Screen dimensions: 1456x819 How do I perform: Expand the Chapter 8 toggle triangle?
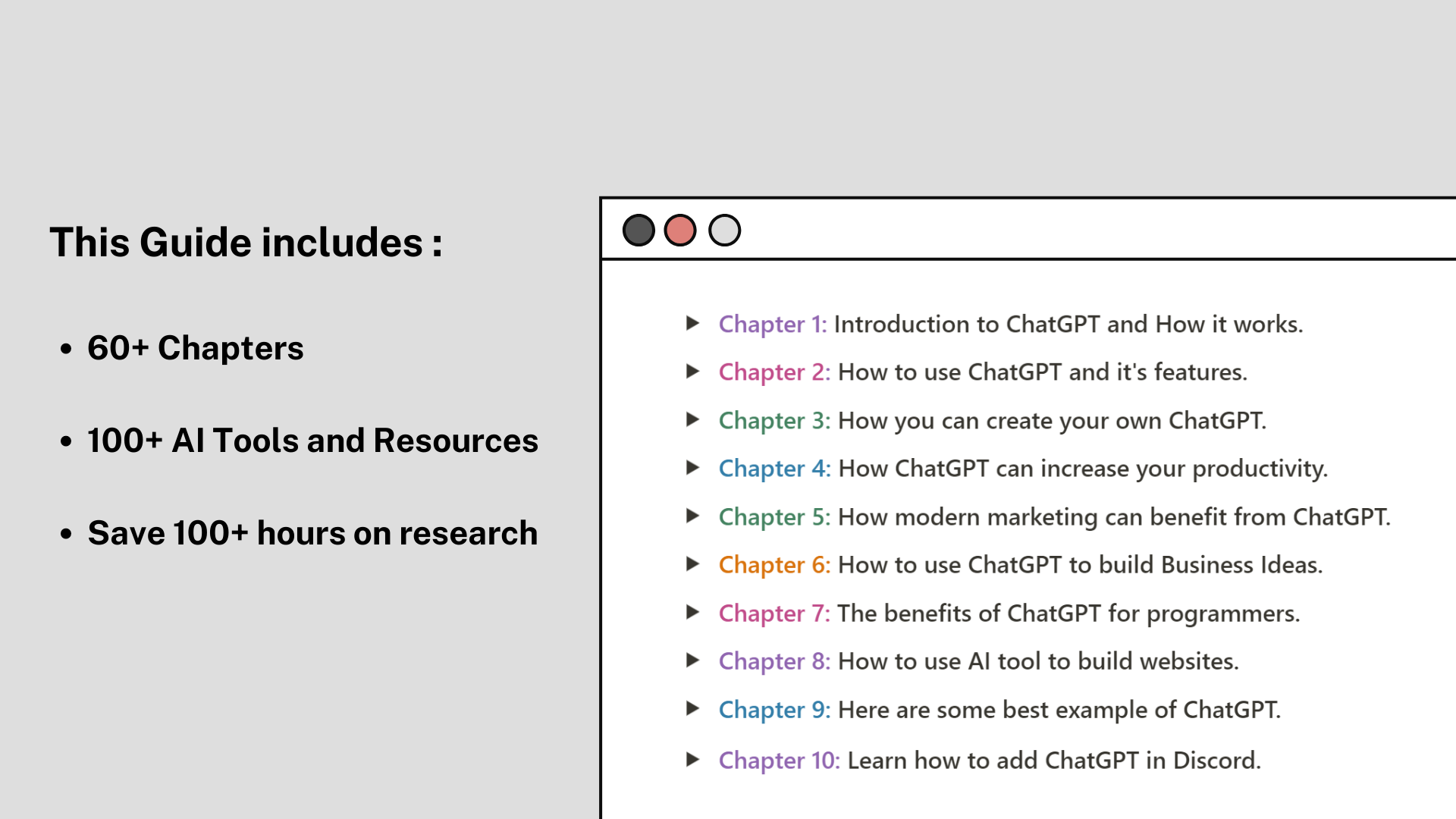(x=692, y=660)
